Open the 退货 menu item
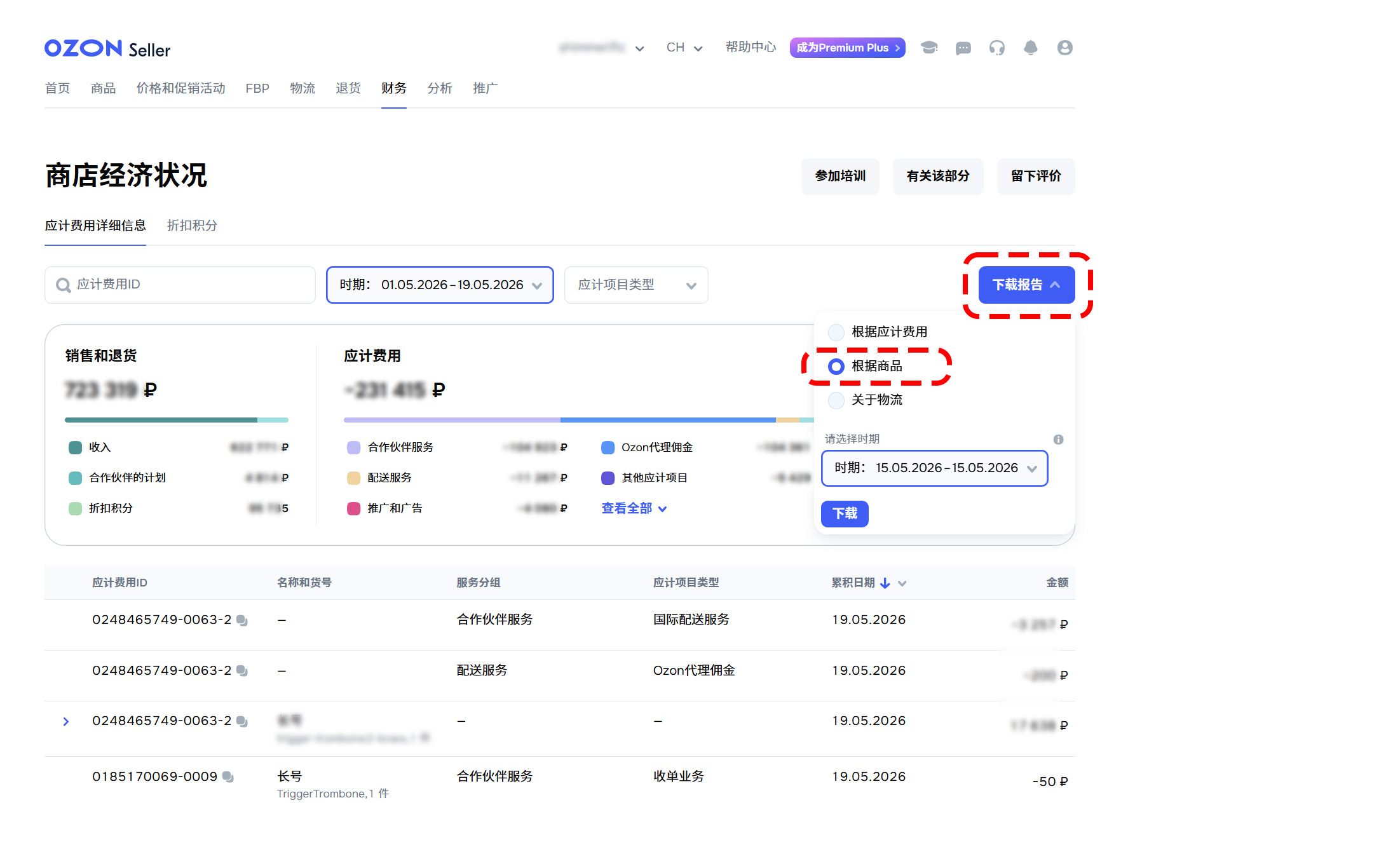The width and height of the screenshot is (1400, 847). tap(348, 88)
